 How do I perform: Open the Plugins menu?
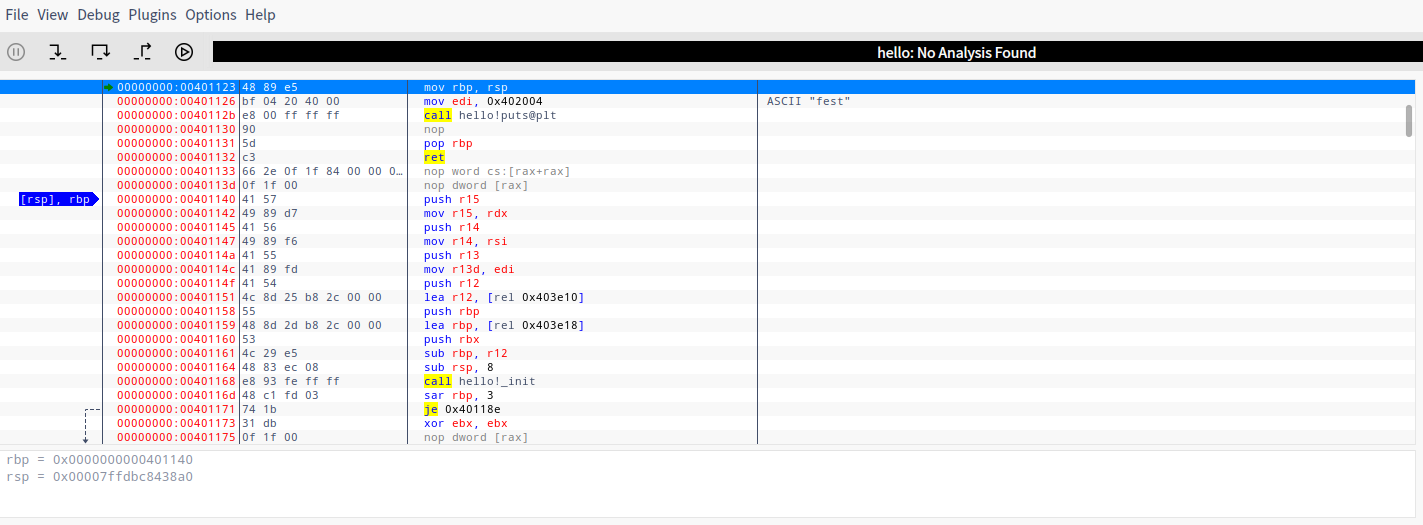coord(152,15)
